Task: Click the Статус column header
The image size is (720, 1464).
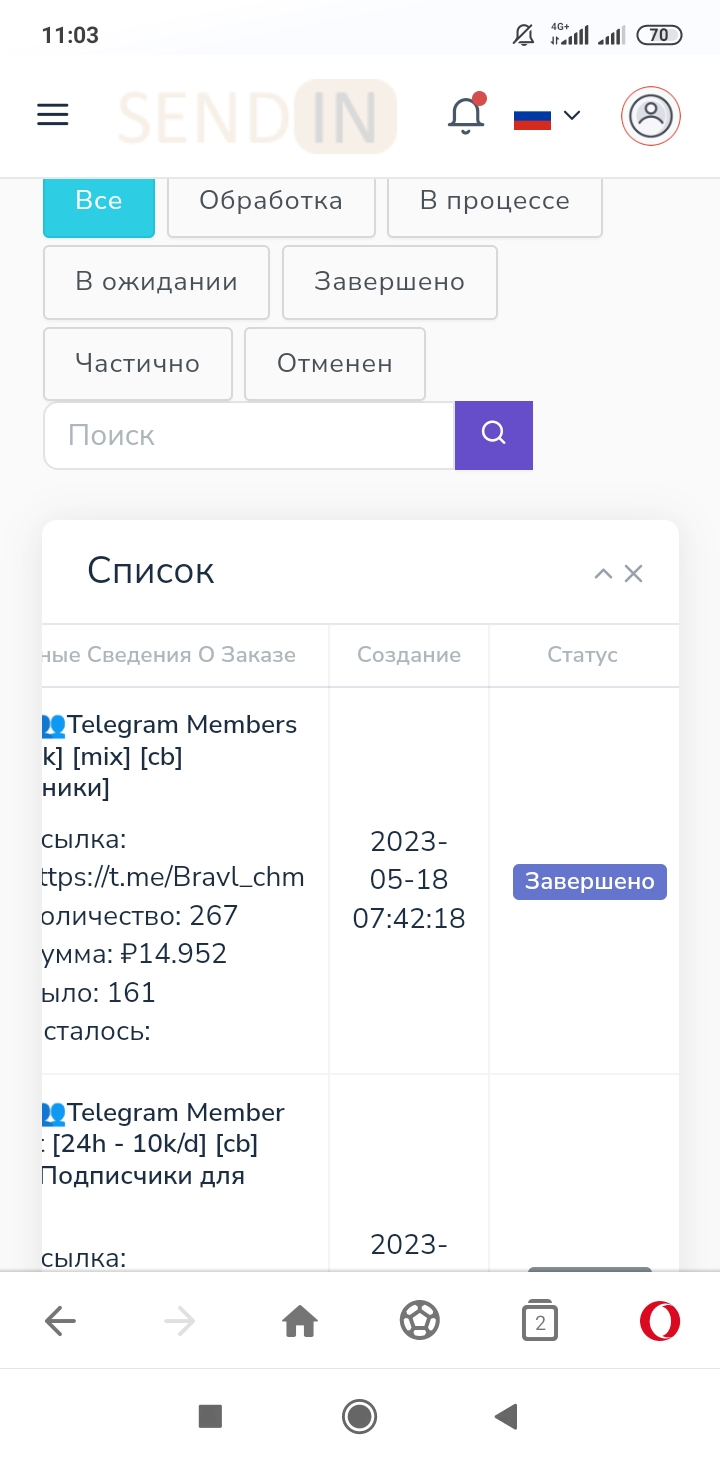Action: pos(583,656)
